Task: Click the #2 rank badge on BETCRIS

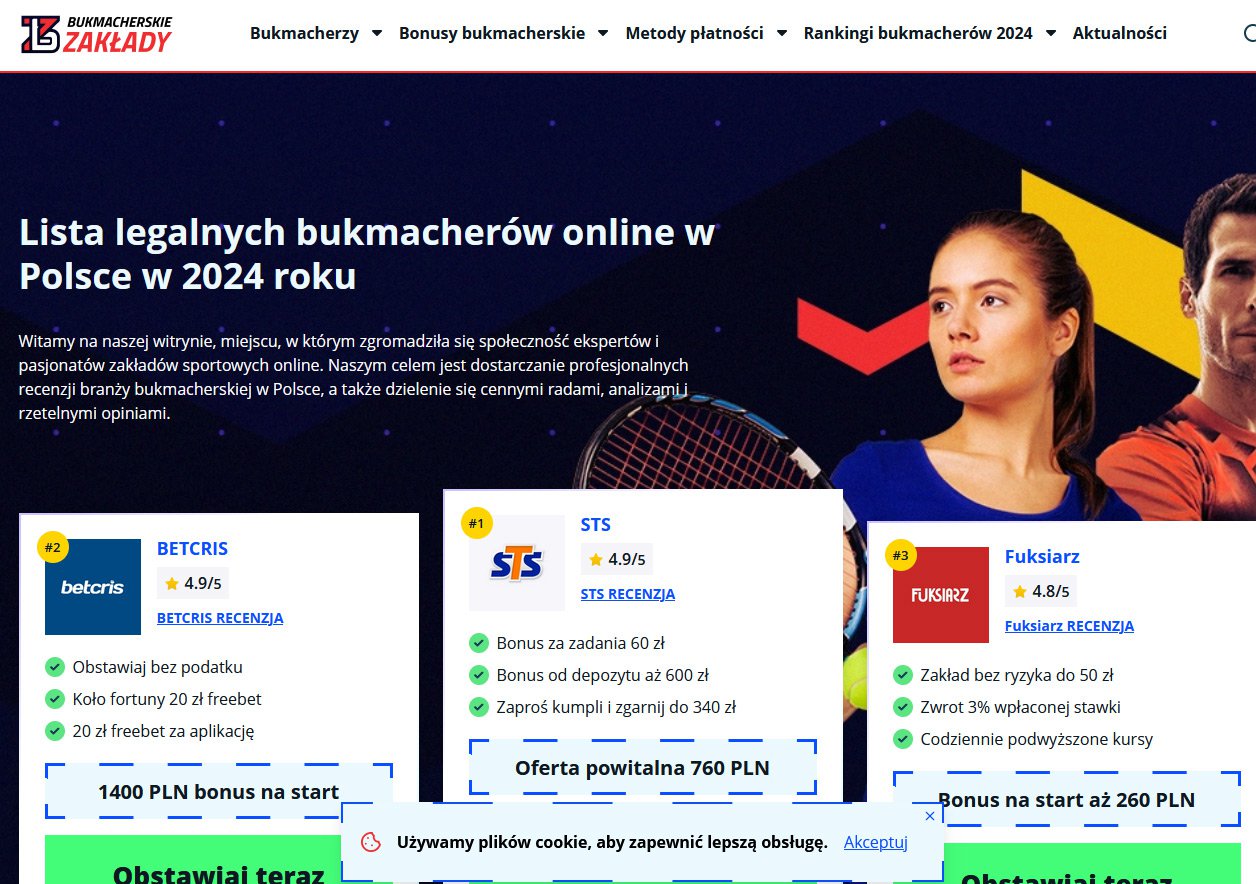Action: pos(53,547)
